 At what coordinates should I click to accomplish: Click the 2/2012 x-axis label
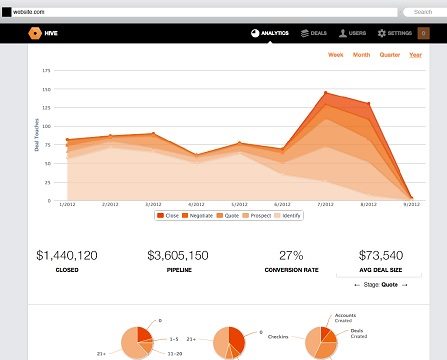pos(110,204)
